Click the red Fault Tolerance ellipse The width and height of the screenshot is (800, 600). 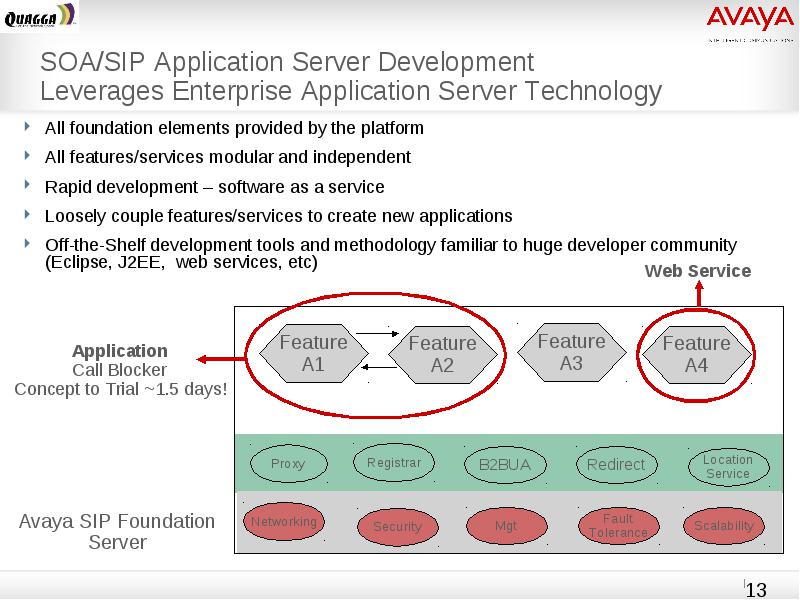click(x=618, y=526)
